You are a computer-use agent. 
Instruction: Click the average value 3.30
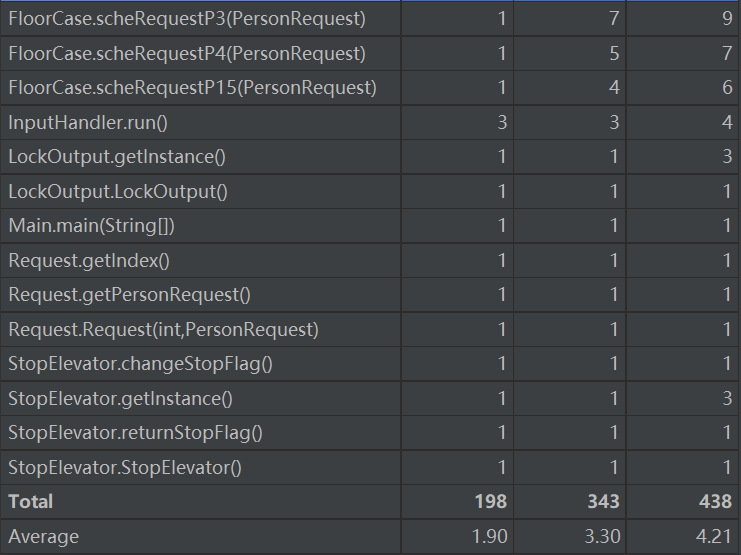(603, 537)
